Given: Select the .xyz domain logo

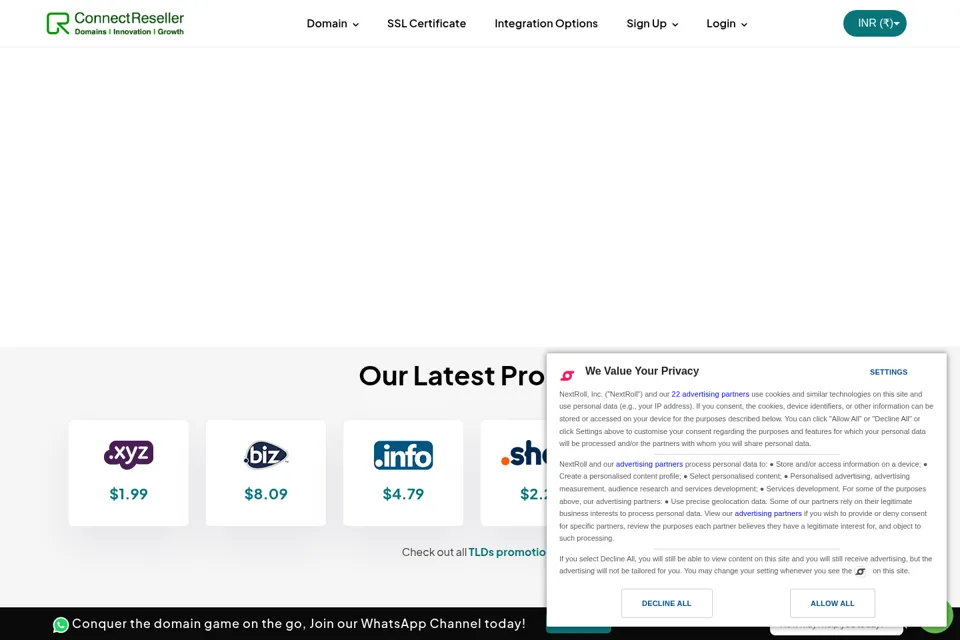Looking at the screenshot, I should coord(129,454).
